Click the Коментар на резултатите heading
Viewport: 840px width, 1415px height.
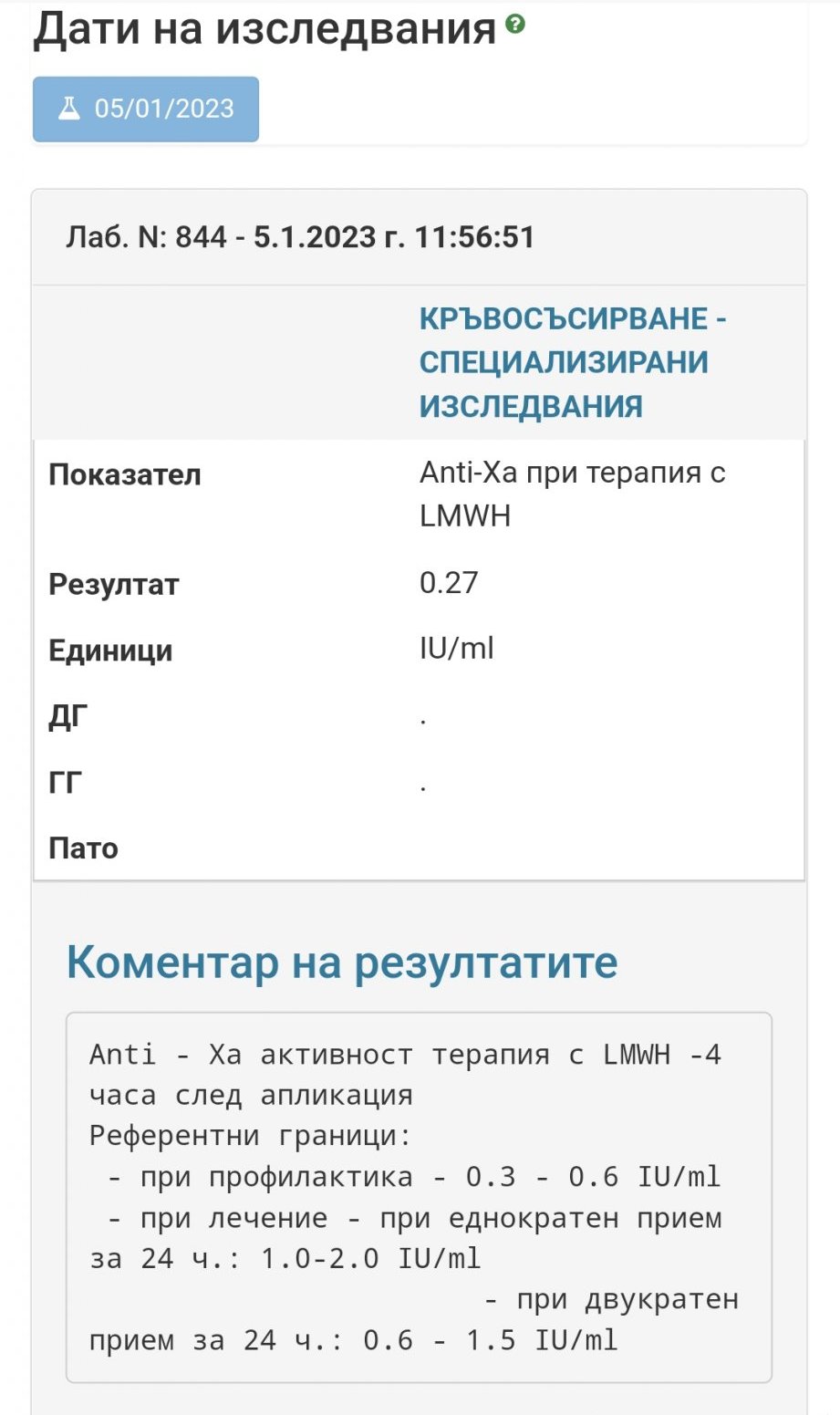pyautogui.click(x=342, y=962)
